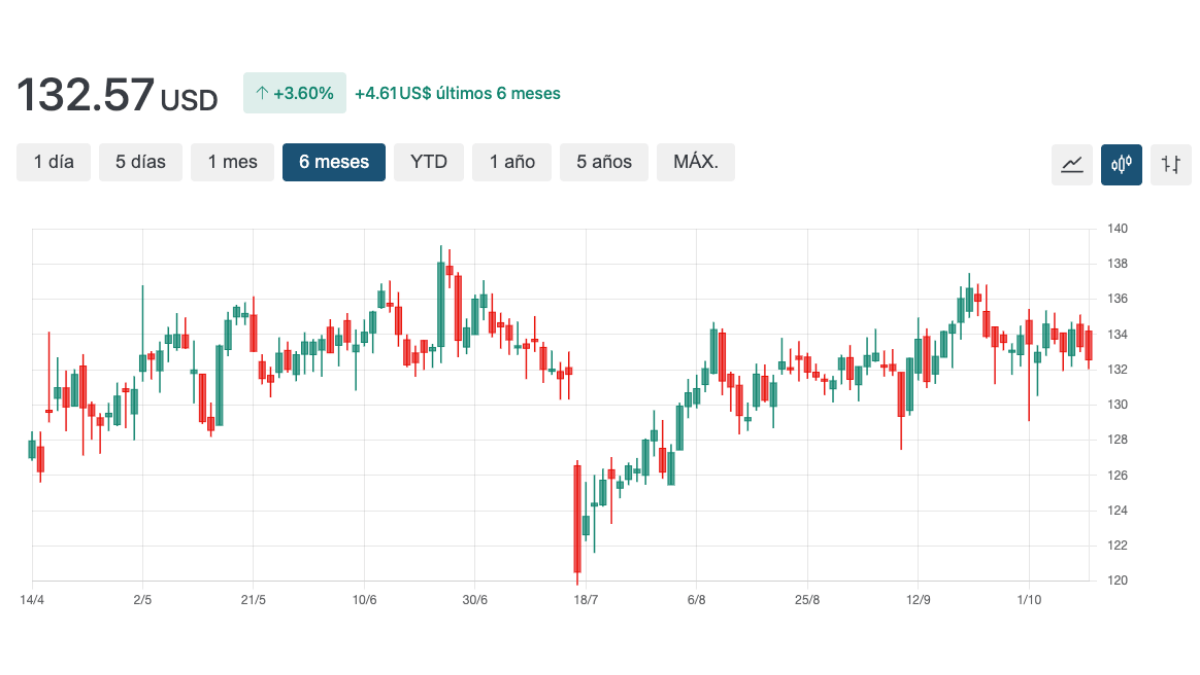
Task: Click the large red candle before 18/7
Action: (x=577, y=518)
